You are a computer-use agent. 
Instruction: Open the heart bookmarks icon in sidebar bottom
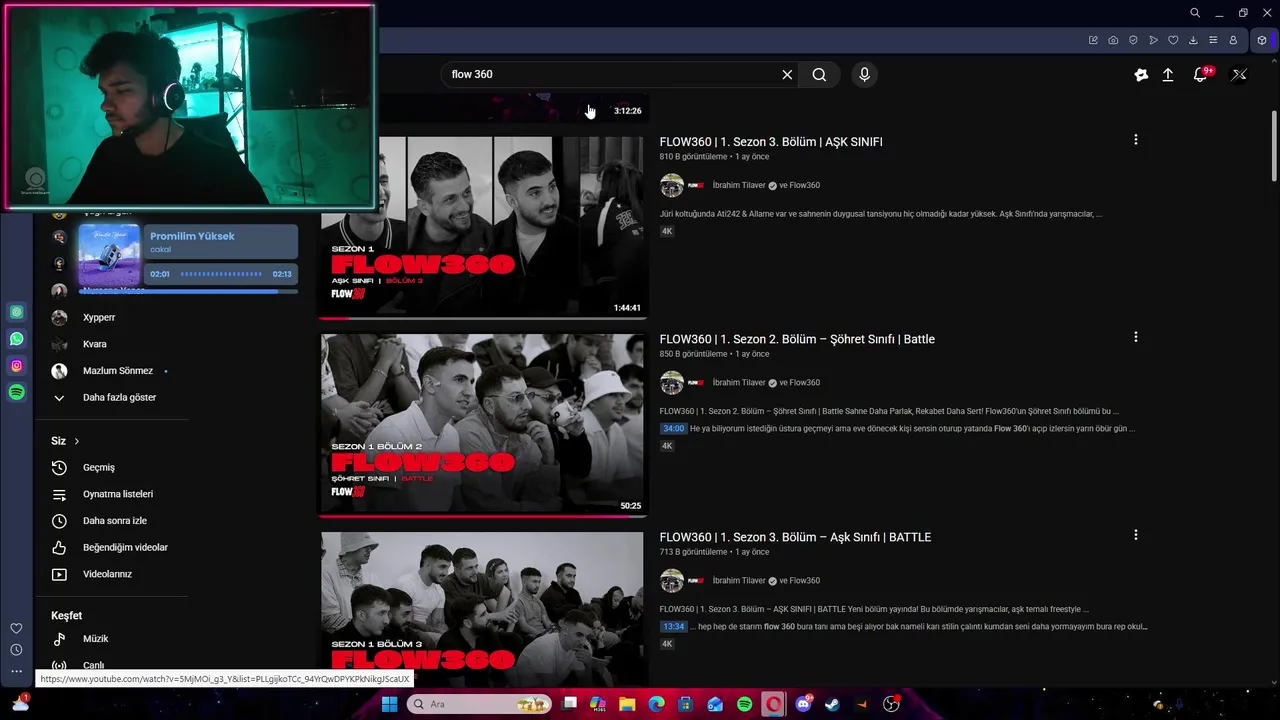pos(16,628)
